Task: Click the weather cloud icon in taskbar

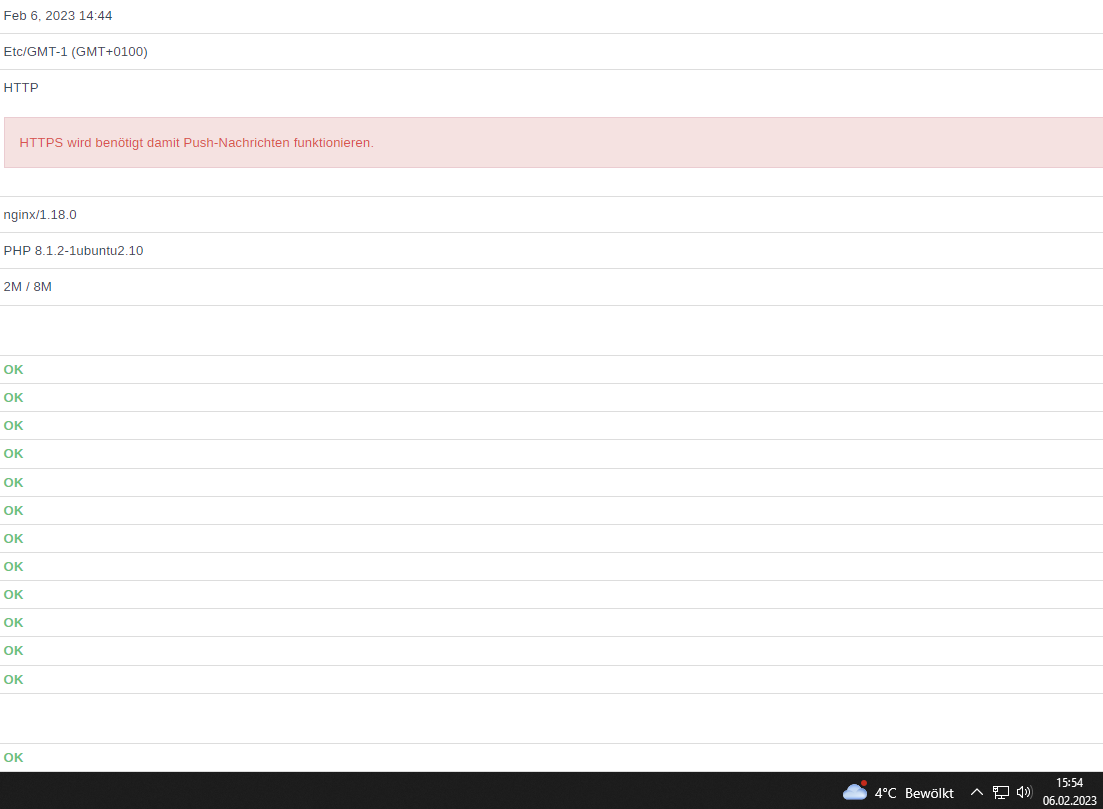Action: (855, 791)
